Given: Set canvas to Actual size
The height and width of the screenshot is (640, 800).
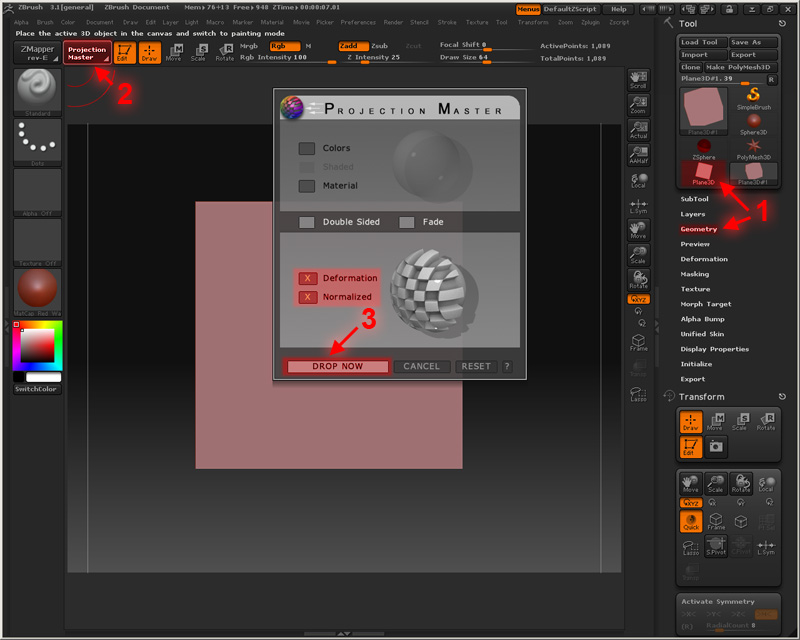Looking at the screenshot, I should pyautogui.click(x=638, y=130).
